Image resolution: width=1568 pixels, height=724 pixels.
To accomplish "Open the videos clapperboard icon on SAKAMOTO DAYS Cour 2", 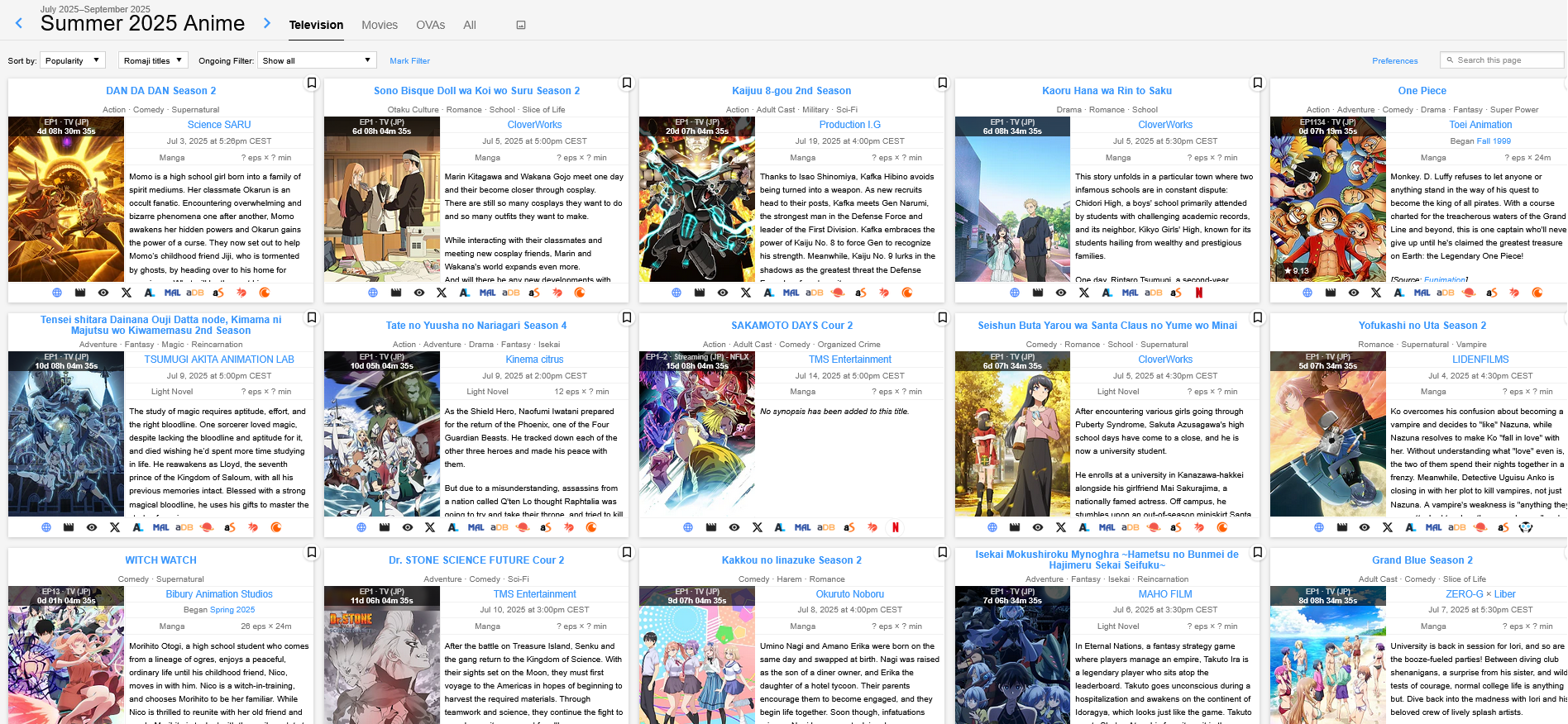I will (x=711, y=527).
